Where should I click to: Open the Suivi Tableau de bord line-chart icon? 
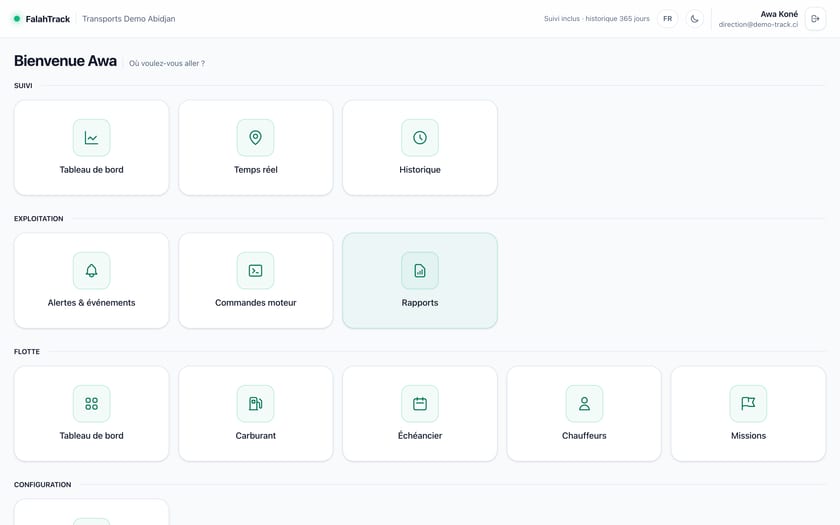tap(92, 138)
